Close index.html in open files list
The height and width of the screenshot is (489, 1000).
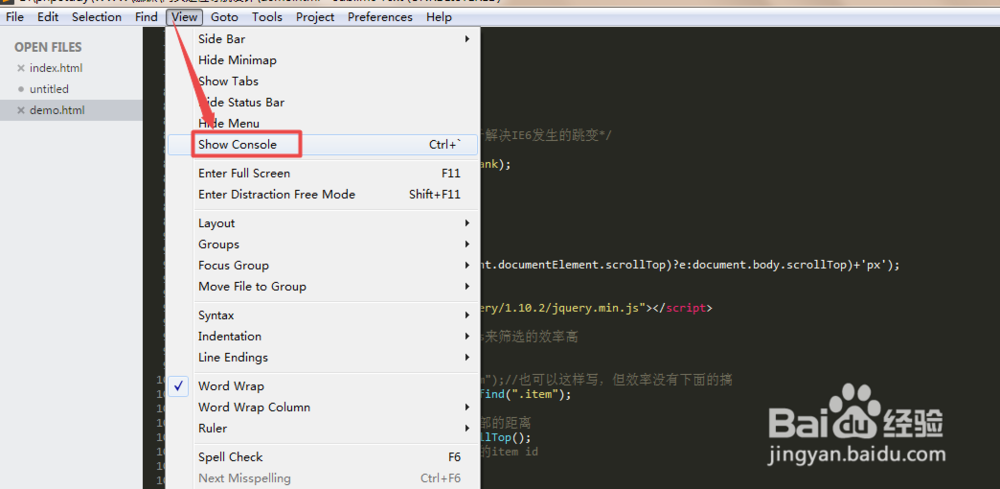21,68
